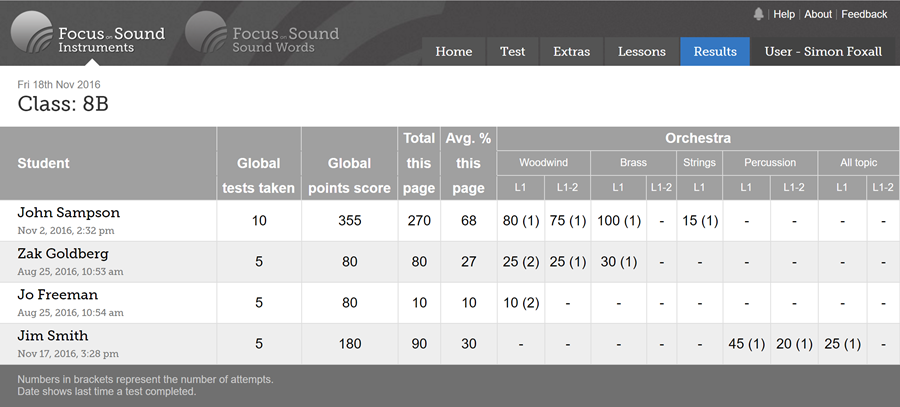This screenshot has width=900, height=407.
Task: Click John Sampson's 75 (1) score
Action: [568, 221]
